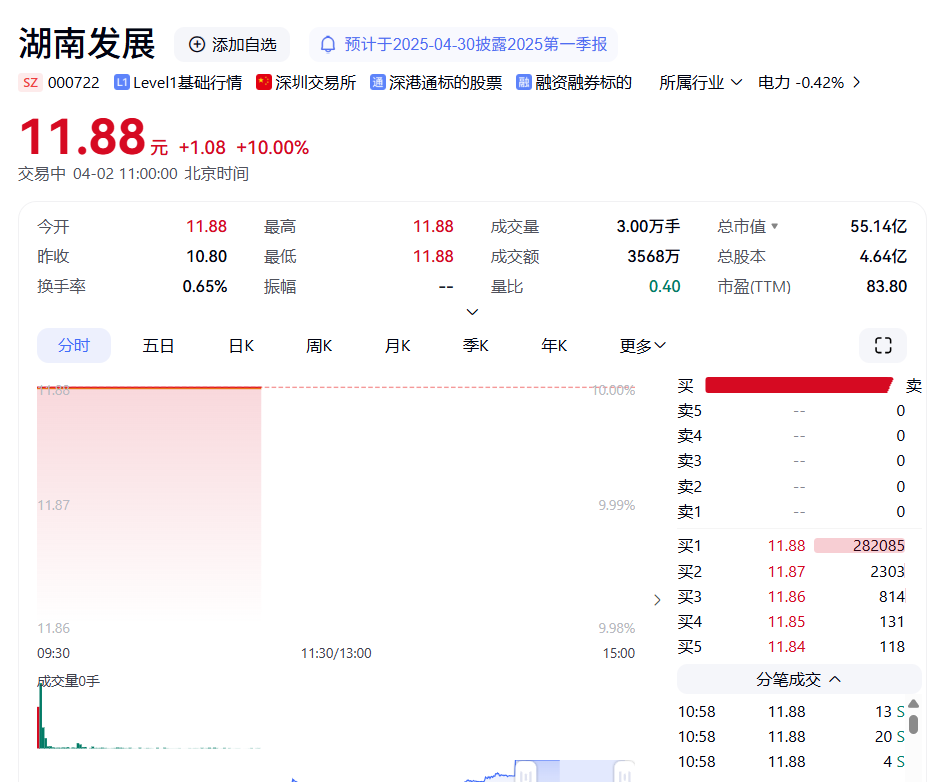Click the plus icon in 添加自选
Image resolution: width=934 pixels, height=782 pixels.
click(197, 45)
